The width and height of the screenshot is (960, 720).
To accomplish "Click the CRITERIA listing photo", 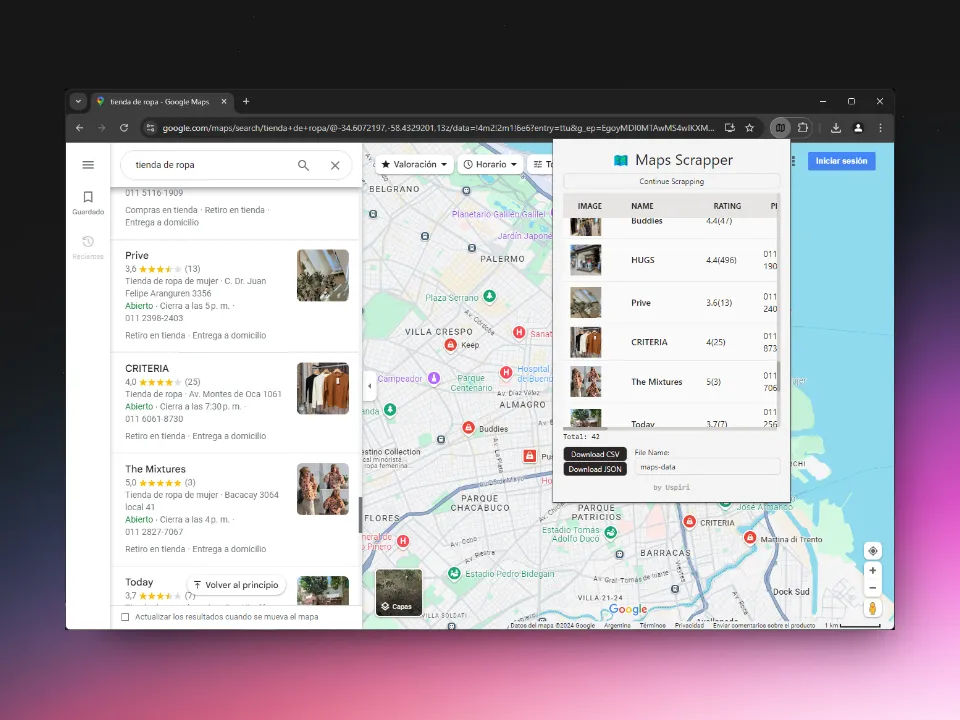I will (323, 388).
